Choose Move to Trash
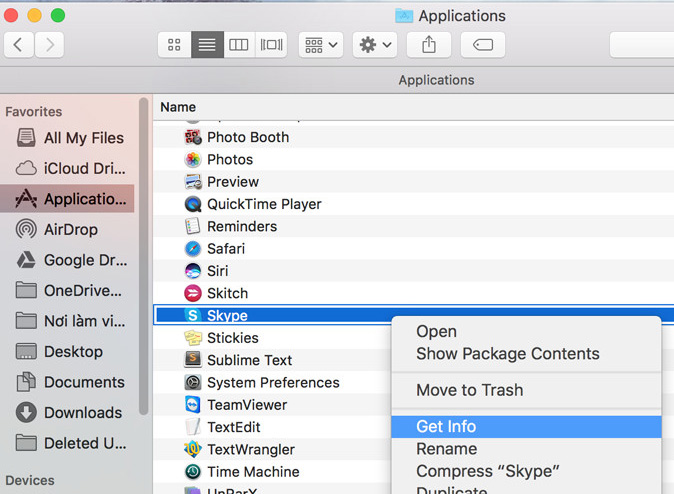The width and height of the screenshot is (674, 494). (x=526, y=390)
